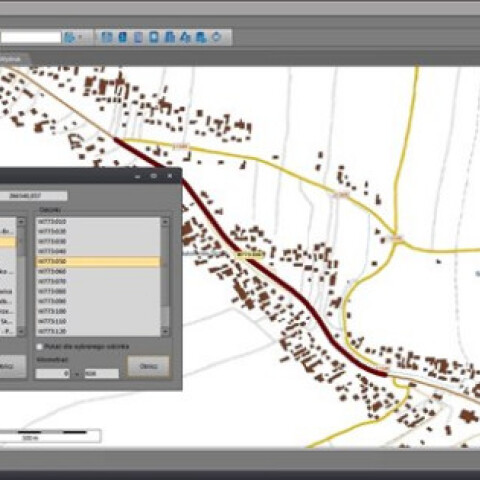This screenshot has width=480, height=480.
Task: Click the down arrow of the segment list scrollbar
Action: pyautogui.click(x=165, y=331)
